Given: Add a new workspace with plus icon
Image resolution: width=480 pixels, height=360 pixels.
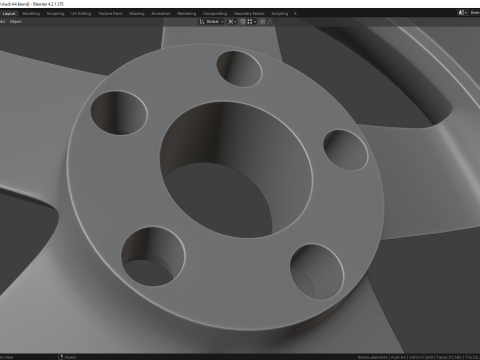Looking at the screenshot, I should [x=295, y=14].
